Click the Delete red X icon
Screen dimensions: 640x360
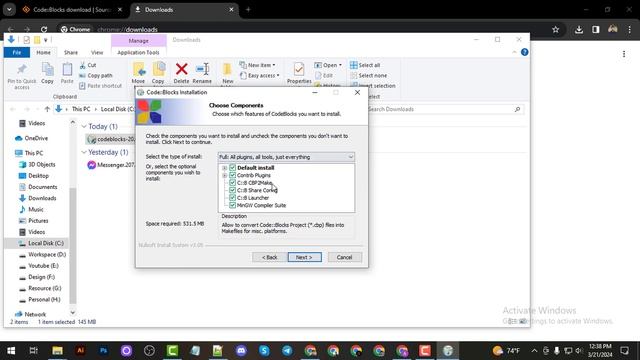click(181, 69)
